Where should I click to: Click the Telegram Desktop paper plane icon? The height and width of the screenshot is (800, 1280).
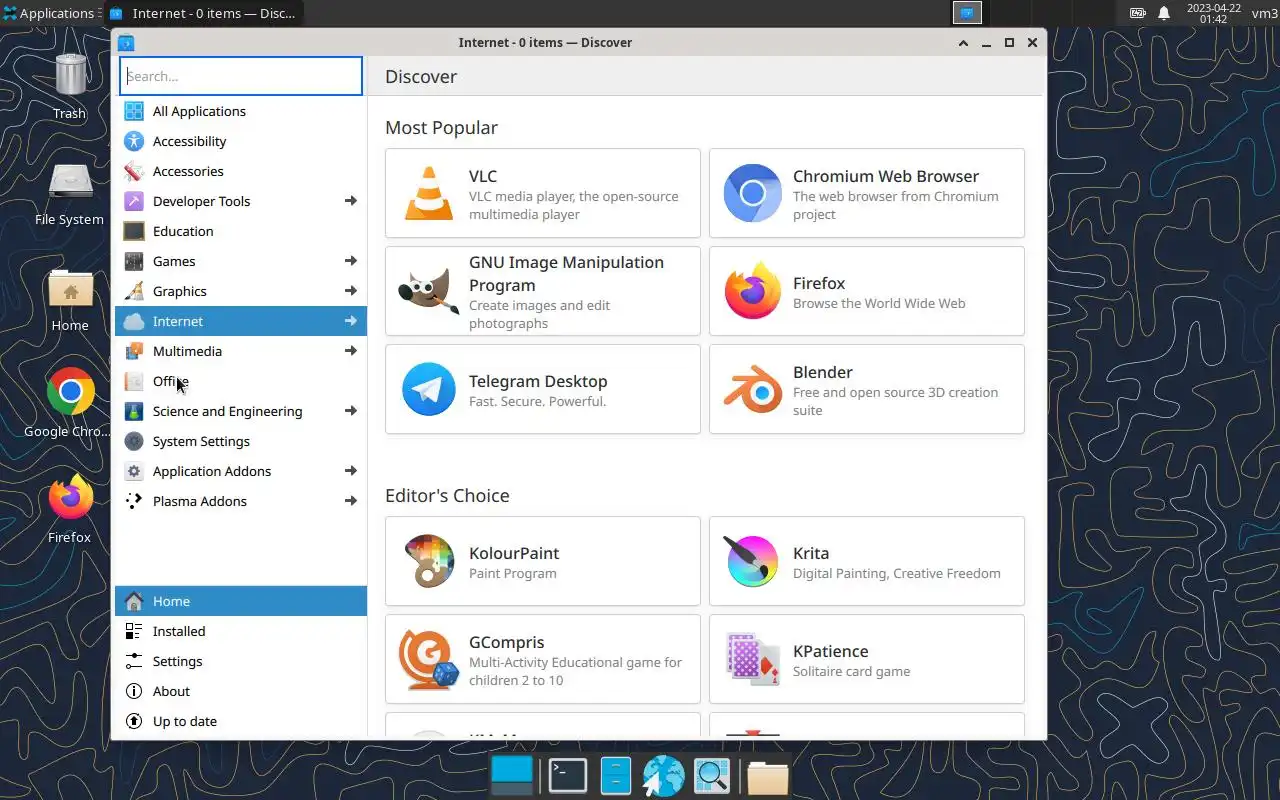tap(428, 389)
